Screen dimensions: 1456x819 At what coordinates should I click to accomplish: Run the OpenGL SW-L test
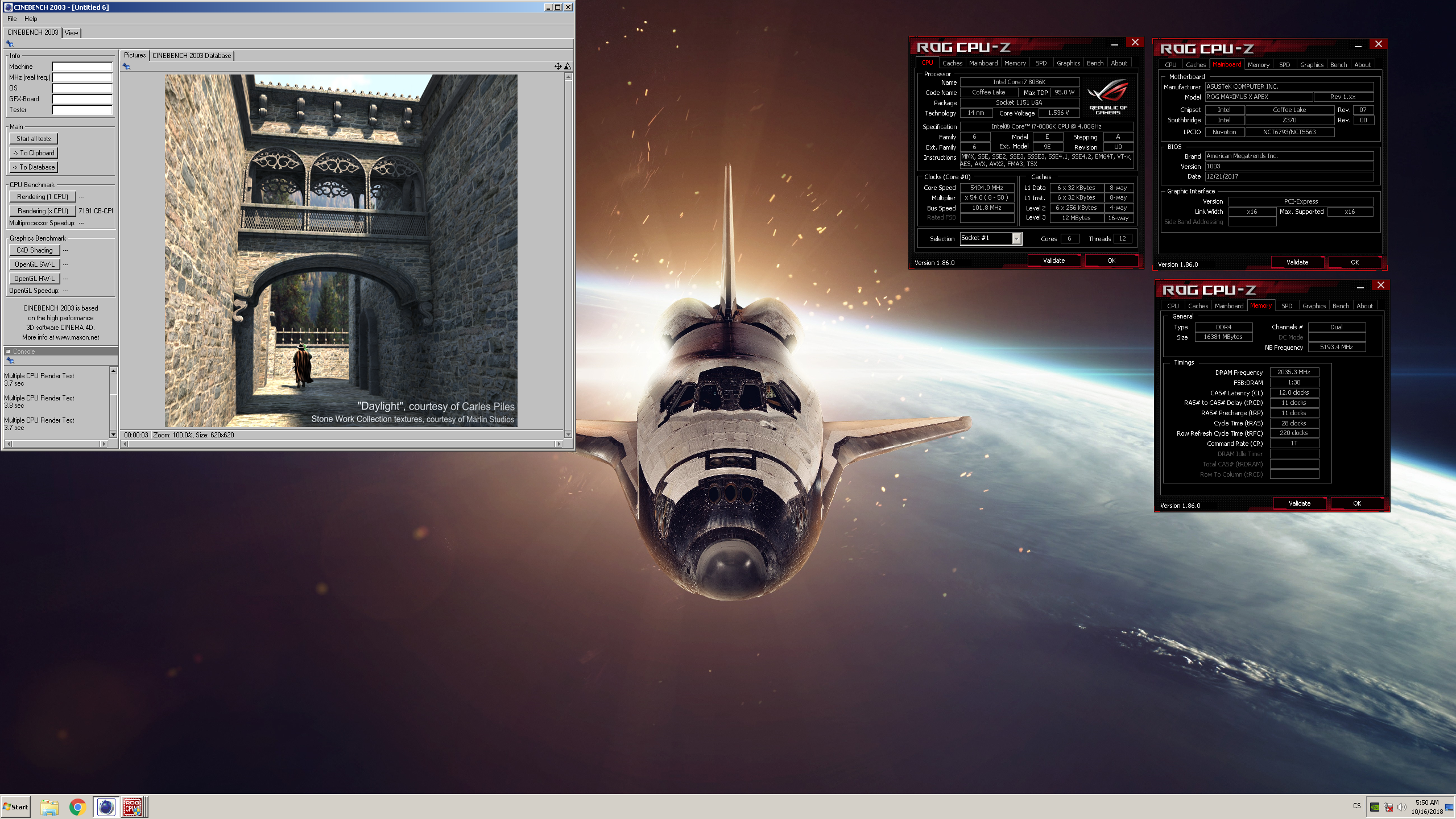coord(35,264)
